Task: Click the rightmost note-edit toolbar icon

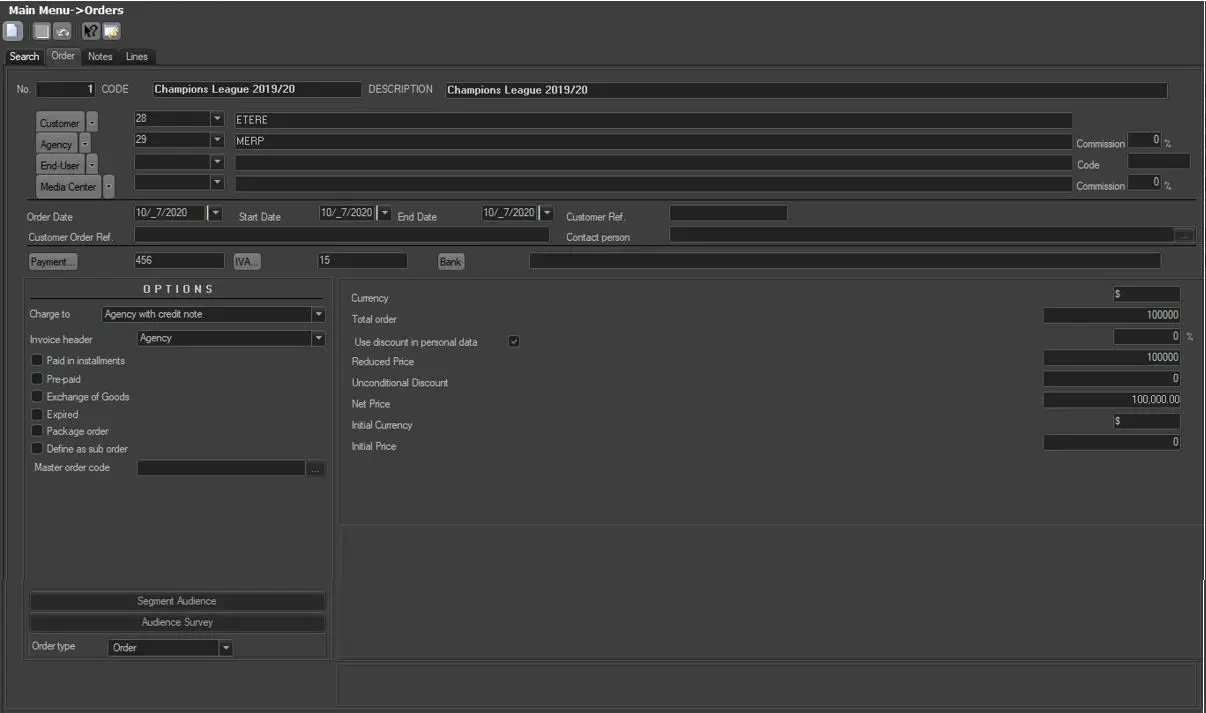Action: click(x=111, y=31)
